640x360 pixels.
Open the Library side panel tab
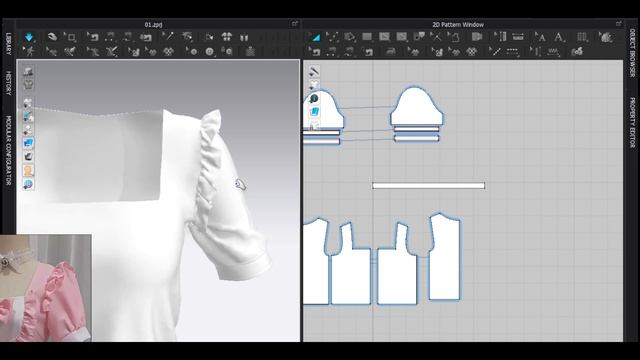point(8,44)
